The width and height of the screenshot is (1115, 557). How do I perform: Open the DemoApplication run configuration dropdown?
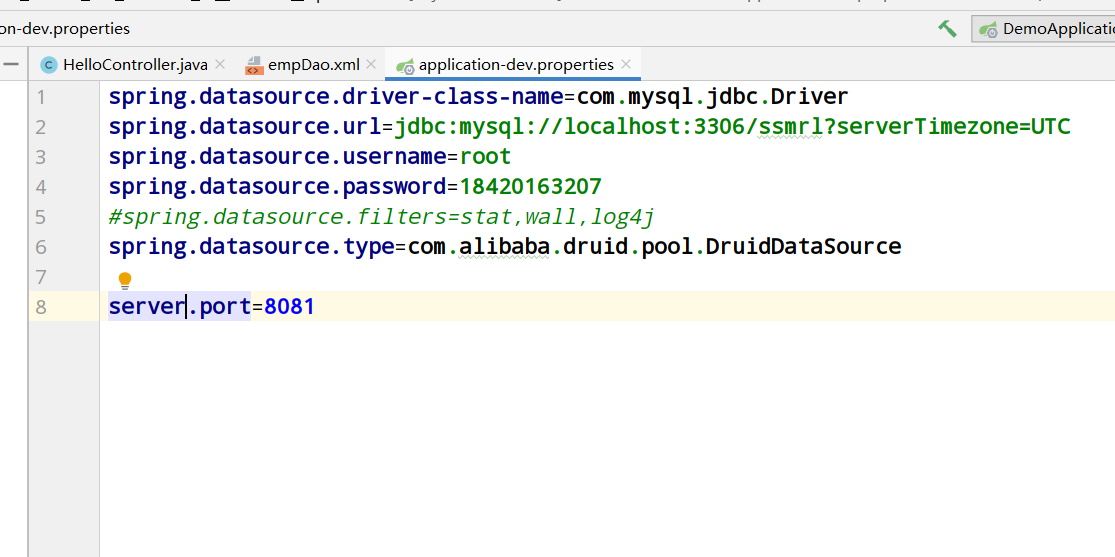pos(1044,29)
